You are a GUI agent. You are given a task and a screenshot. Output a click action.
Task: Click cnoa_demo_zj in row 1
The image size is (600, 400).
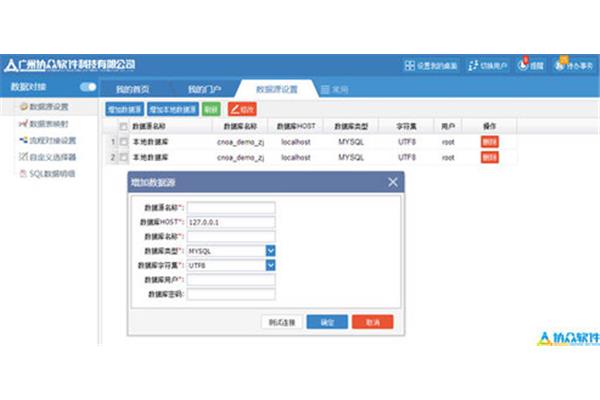[240, 142]
